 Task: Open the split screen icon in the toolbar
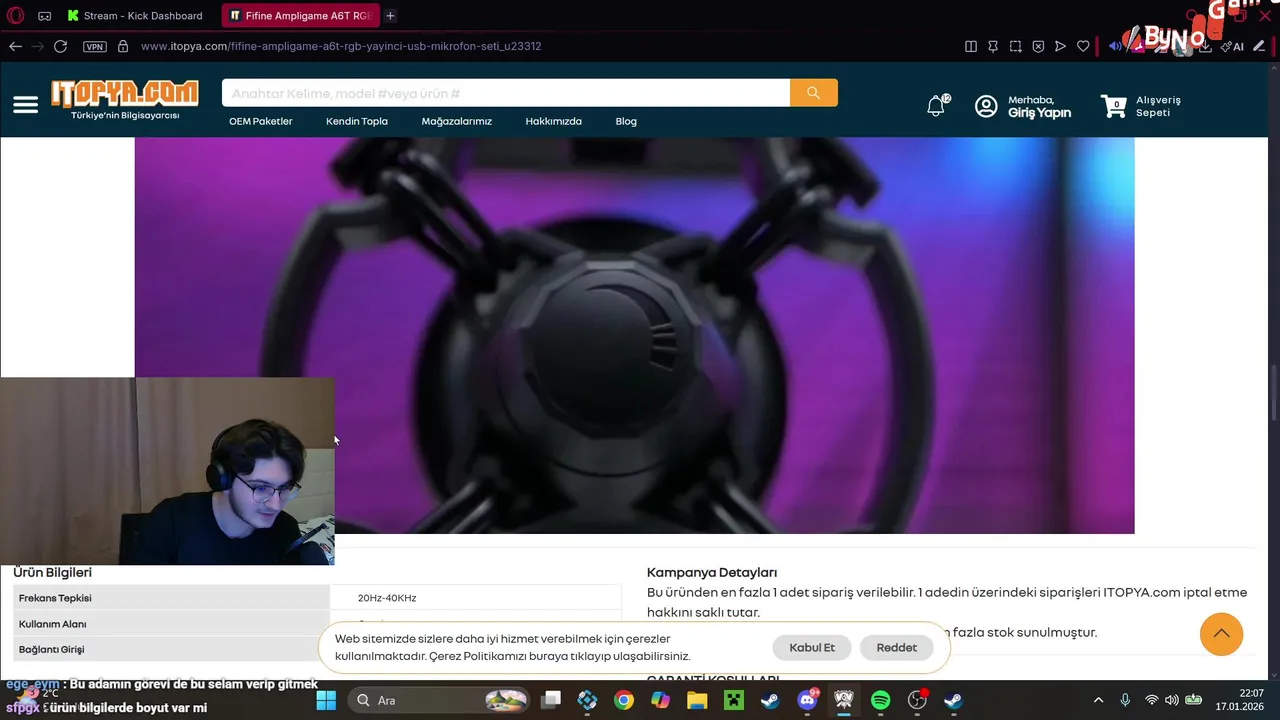(970, 46)
